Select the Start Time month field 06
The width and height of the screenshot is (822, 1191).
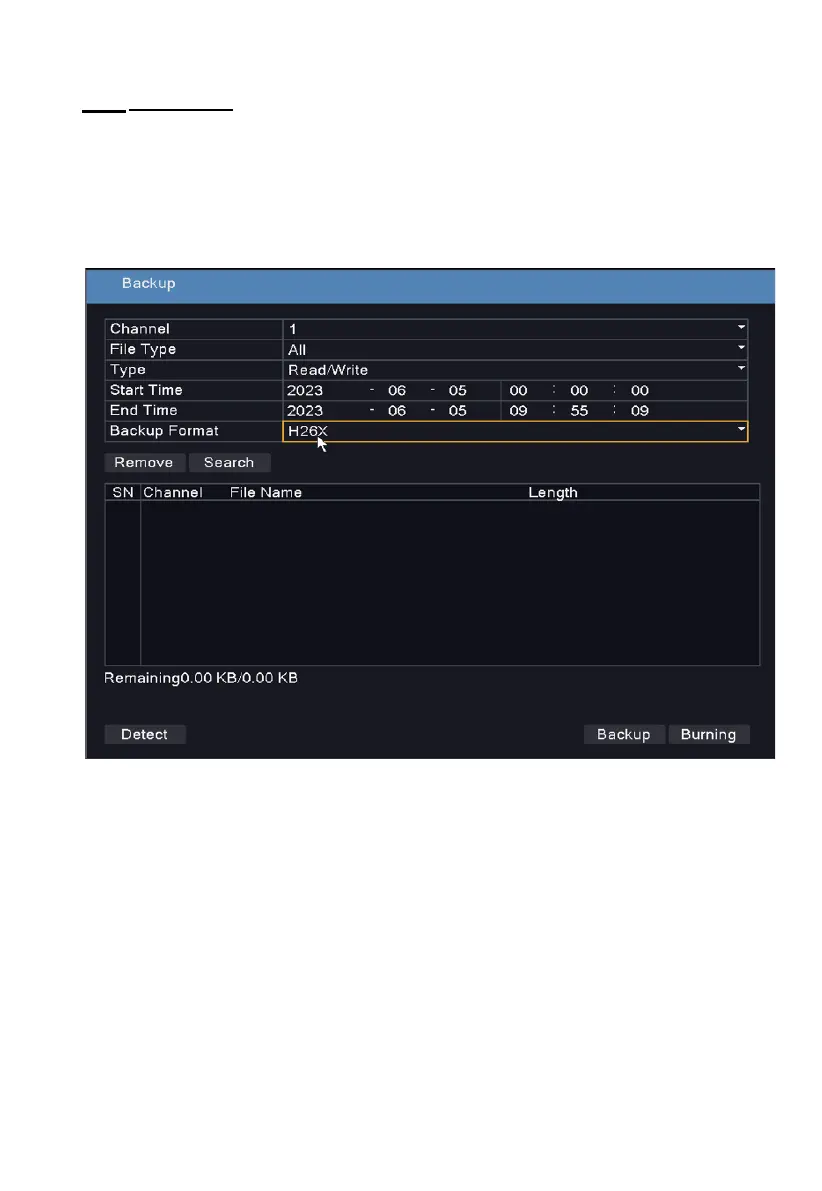point(397,390)
